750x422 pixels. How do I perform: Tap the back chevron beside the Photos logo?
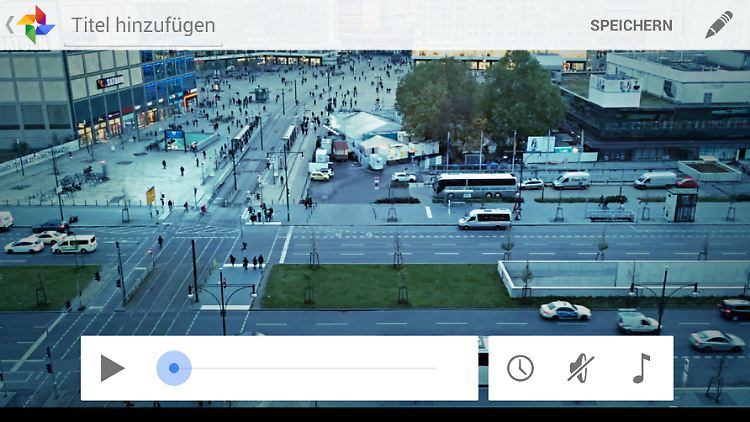pos(9,25)
